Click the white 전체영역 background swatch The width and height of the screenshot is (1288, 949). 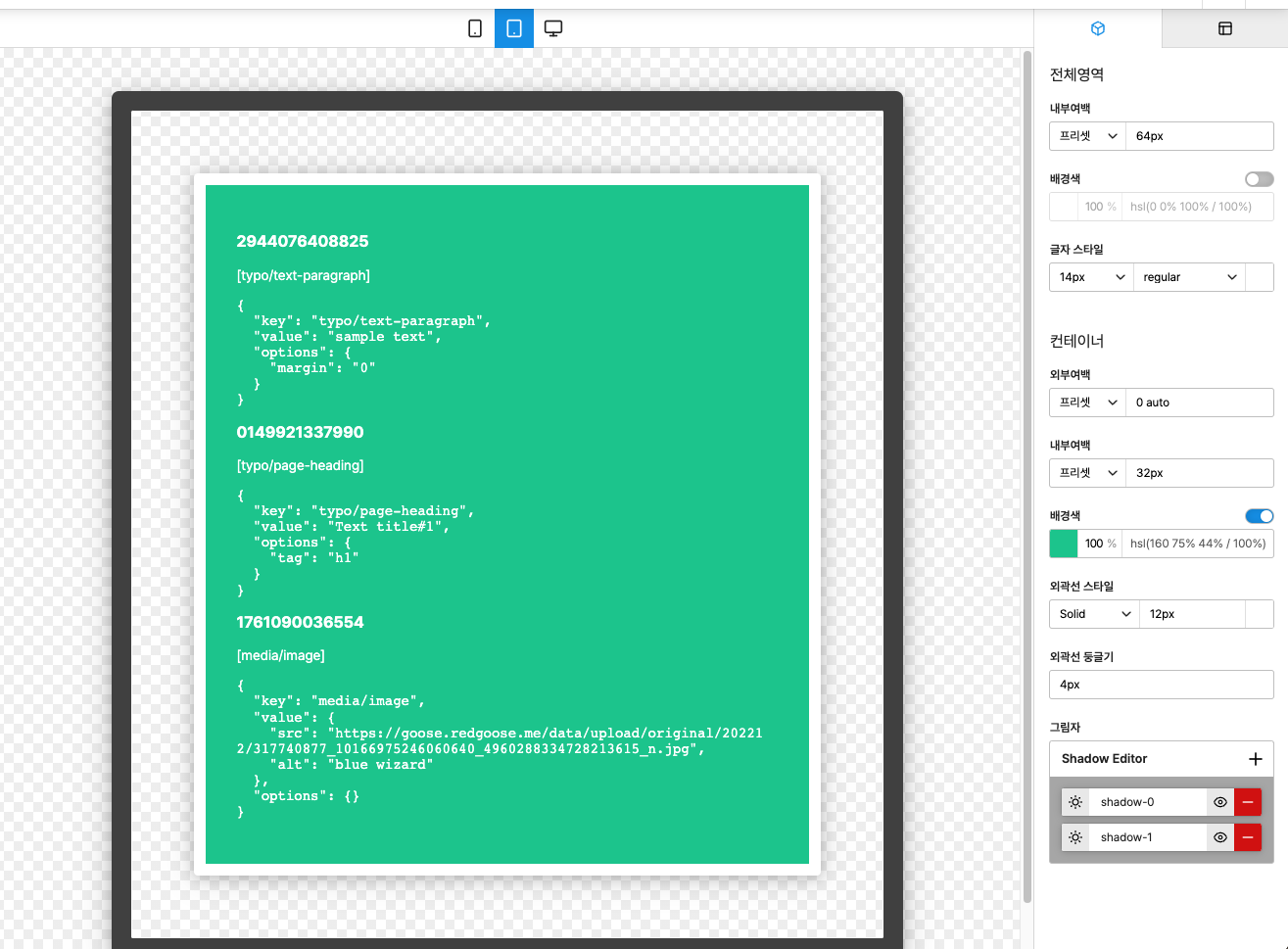point(1064,207)
